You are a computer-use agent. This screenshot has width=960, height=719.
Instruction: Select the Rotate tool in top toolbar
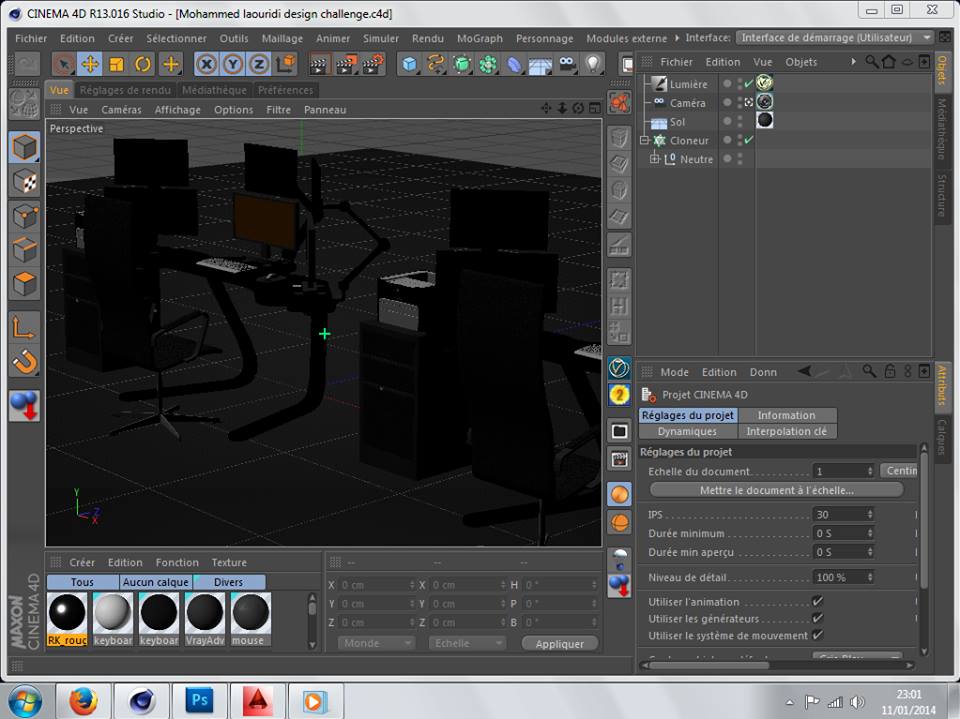(x=143, y=64)
